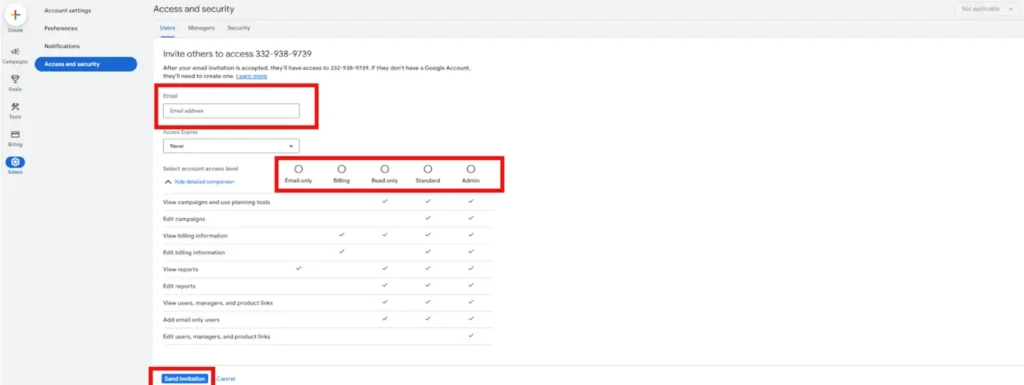Select Access and security menu item
The height and width of the screenshot is (385, 1024).
(86, 64)
